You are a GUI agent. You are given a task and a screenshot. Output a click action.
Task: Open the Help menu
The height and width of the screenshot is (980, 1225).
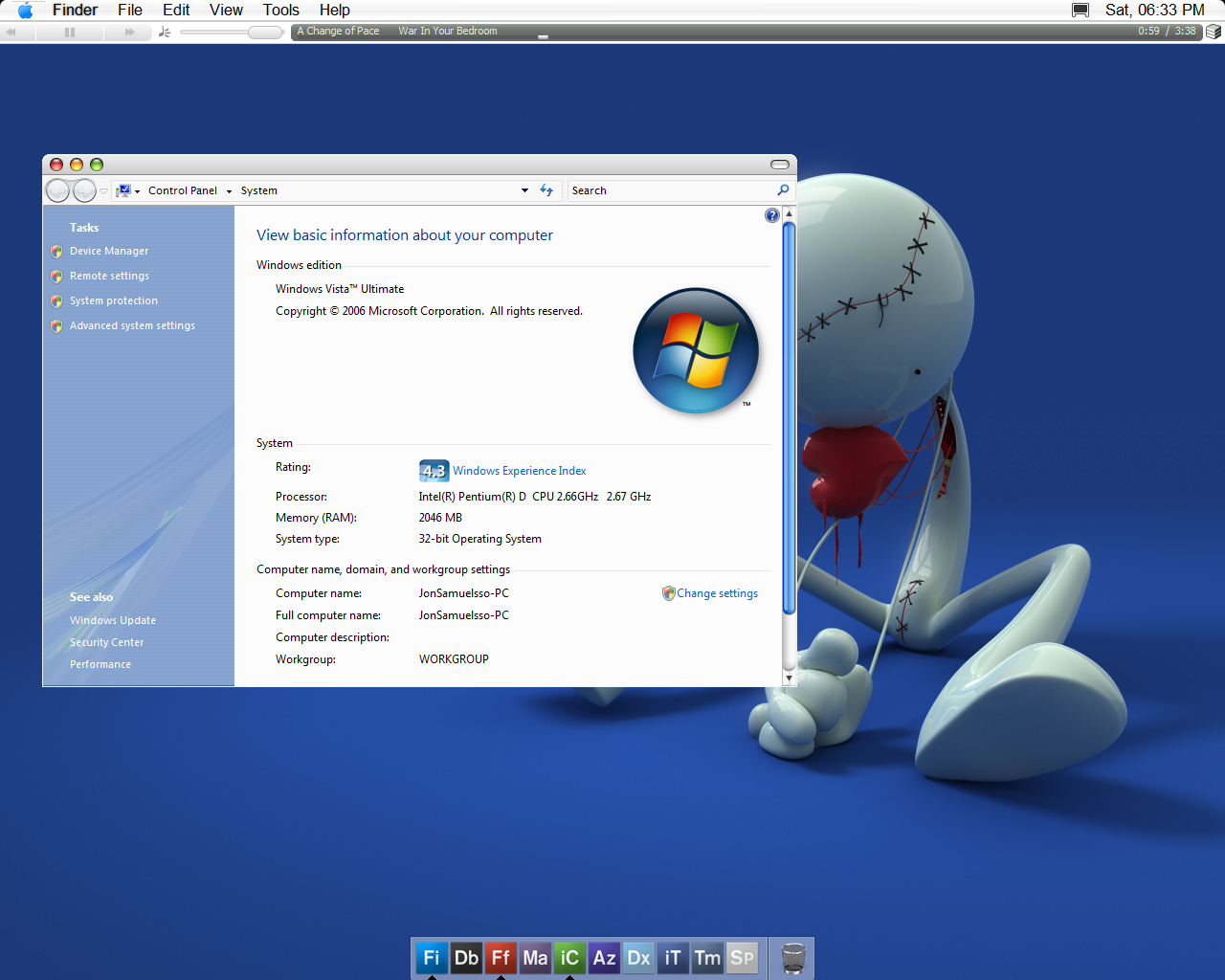point(335,11)
